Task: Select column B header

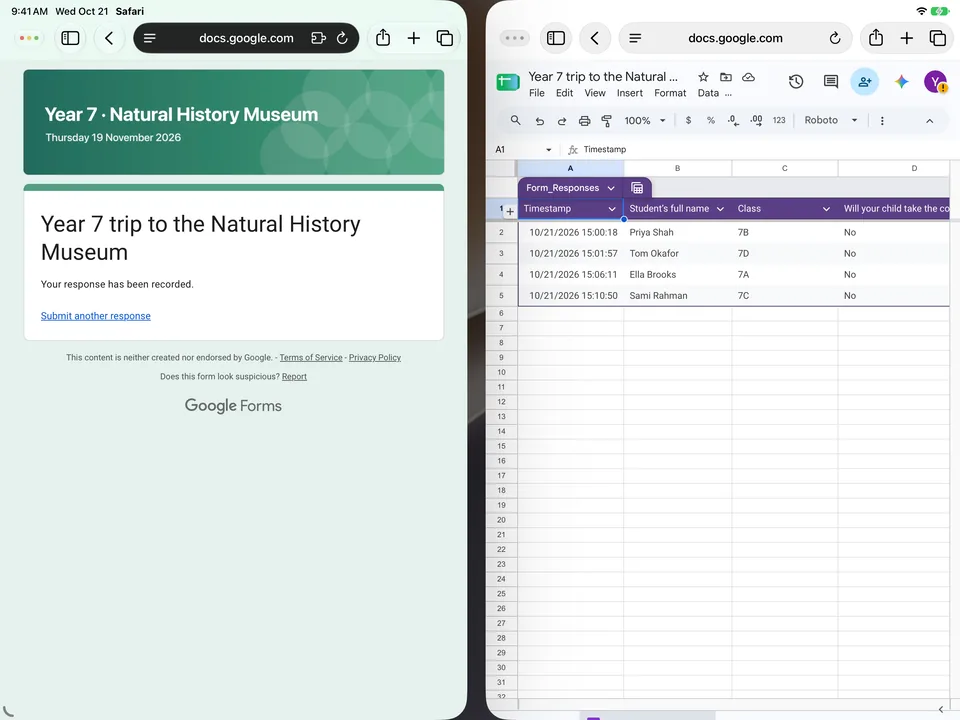Action: click(x=677, y=168)
